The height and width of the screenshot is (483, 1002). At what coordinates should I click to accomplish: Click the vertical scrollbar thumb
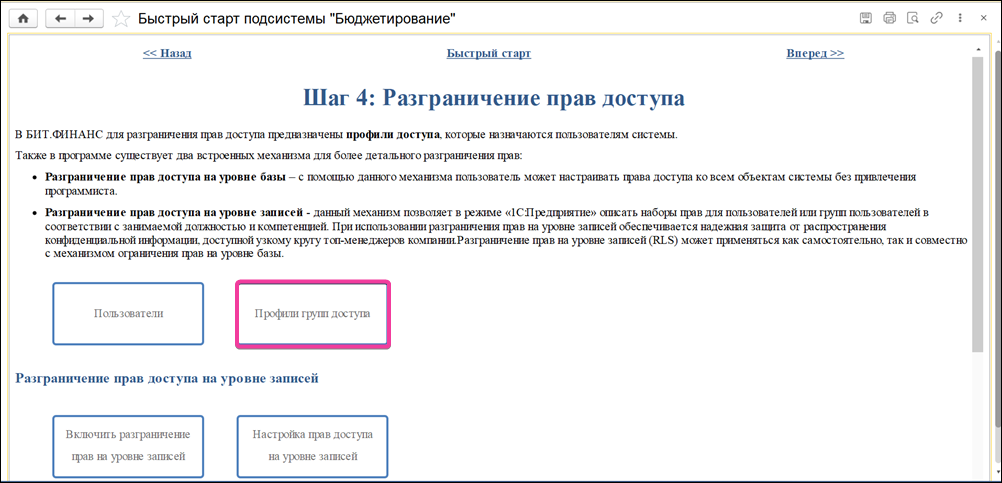point(978,203)
